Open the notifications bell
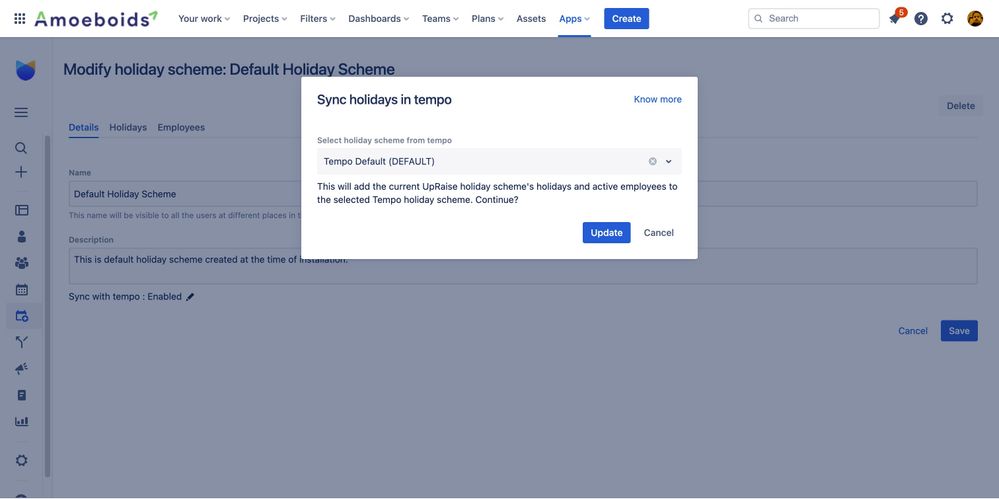The width and height of the screenshot is (999, 499). click(895, 18)
